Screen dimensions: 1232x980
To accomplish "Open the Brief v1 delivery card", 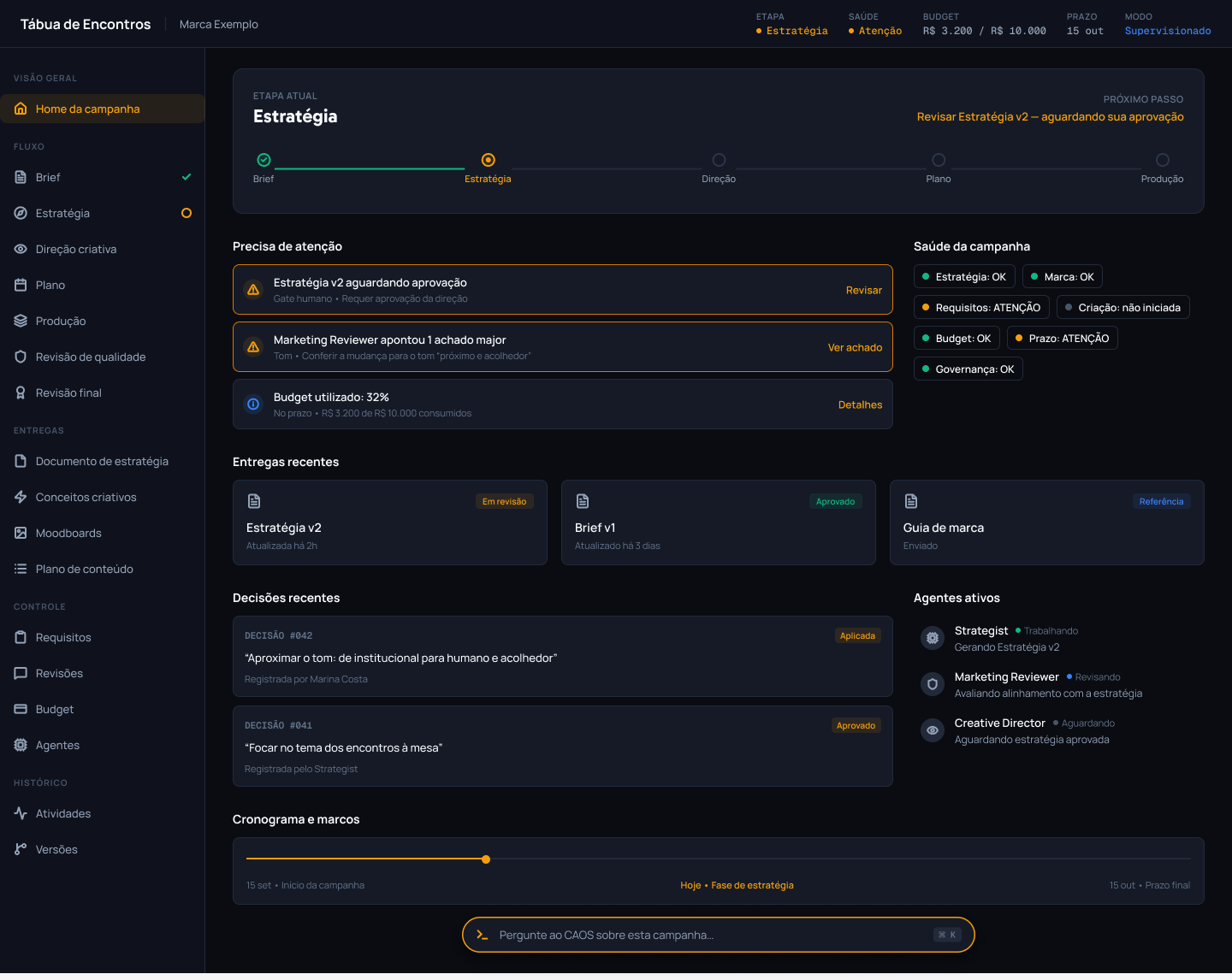I will tap(719, 522).
